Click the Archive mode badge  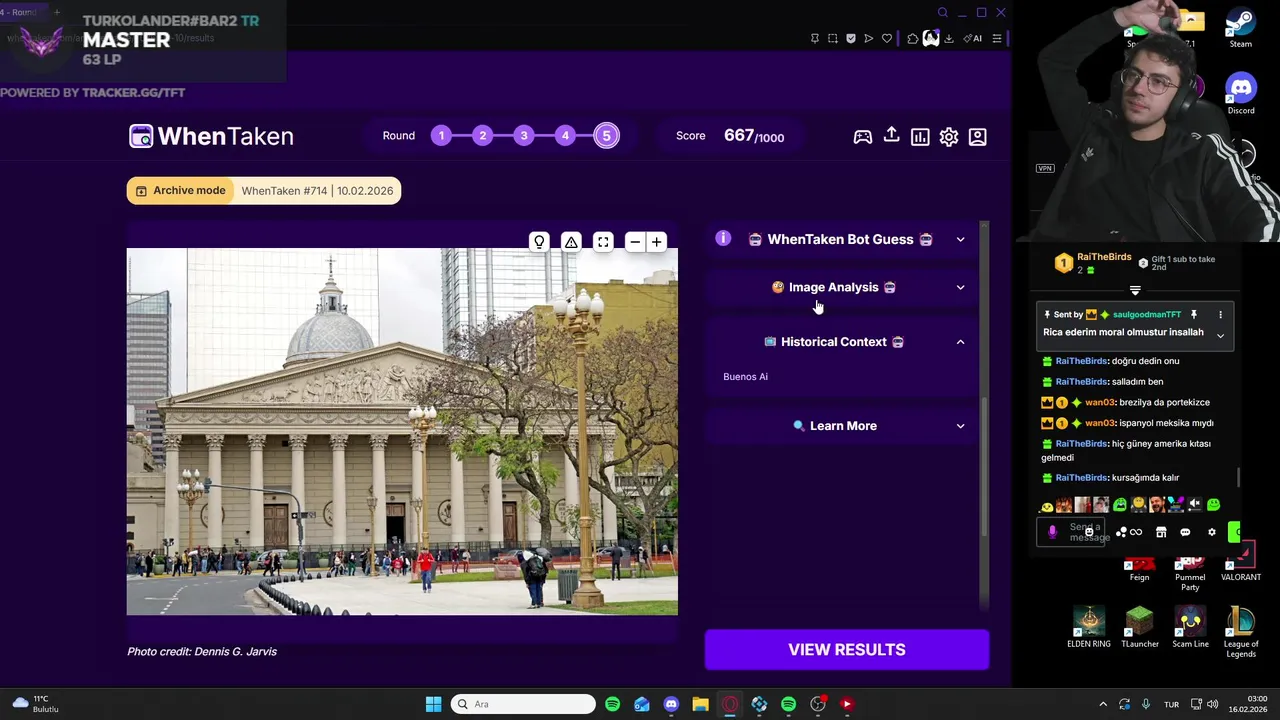coord(181,191)
